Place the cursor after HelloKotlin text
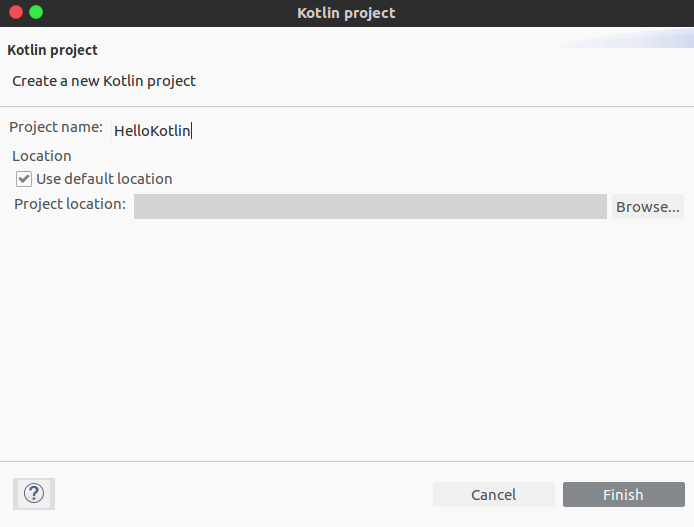The width and height of the screenshot is (694, 527). [x=191, y=131]
